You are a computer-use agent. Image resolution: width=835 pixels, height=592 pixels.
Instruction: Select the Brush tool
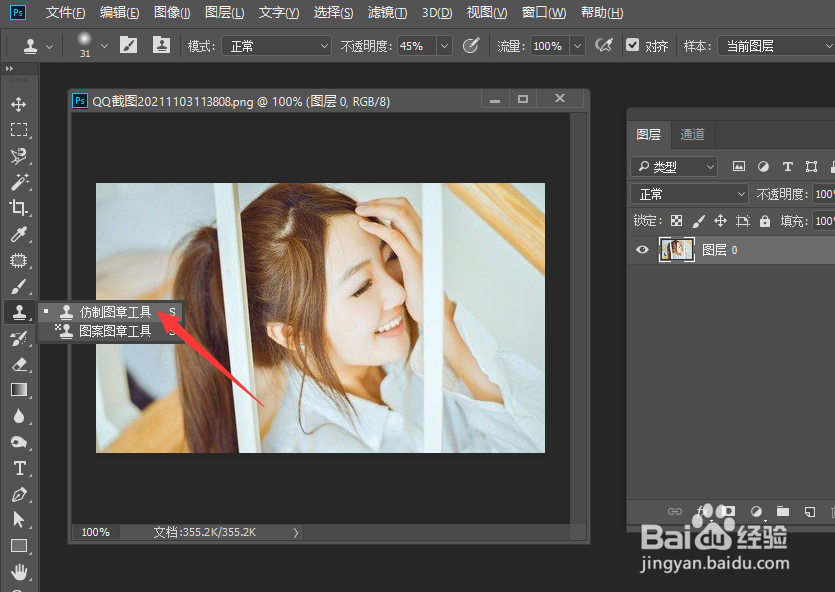click(19, 286)
